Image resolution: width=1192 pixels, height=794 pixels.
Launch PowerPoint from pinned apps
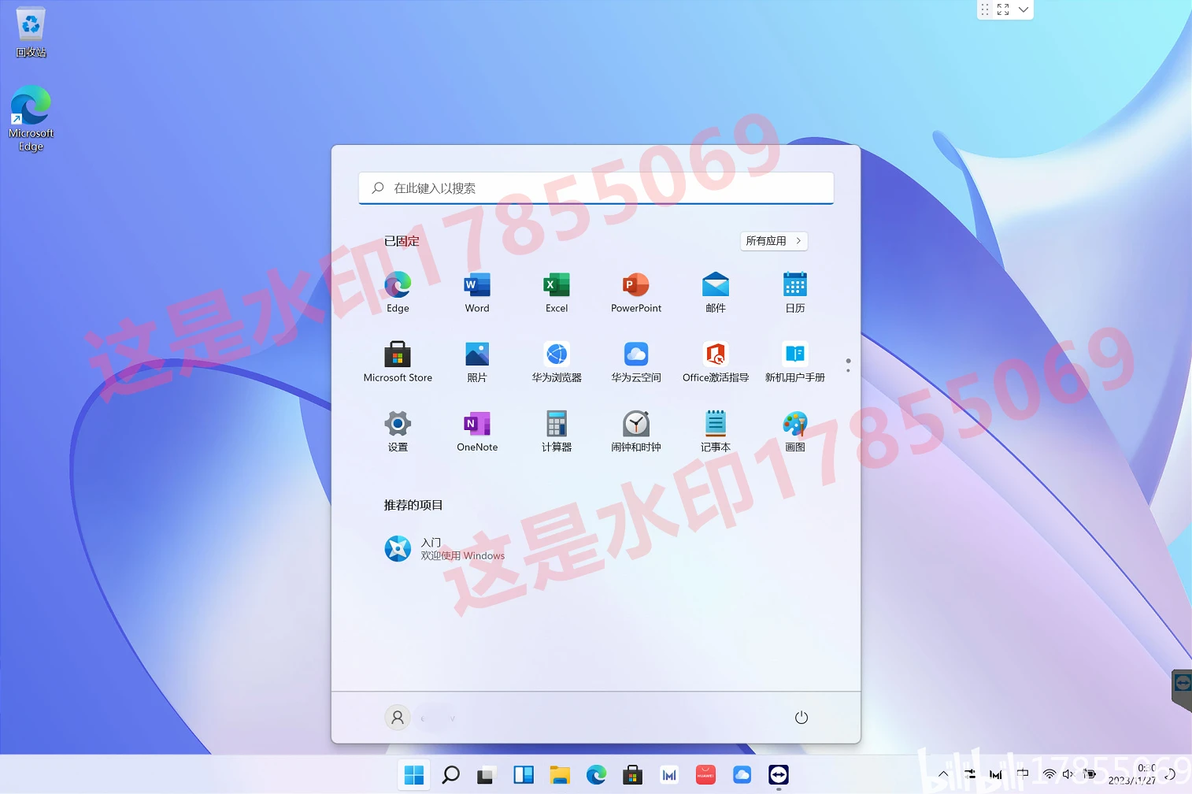coord(636,292)
